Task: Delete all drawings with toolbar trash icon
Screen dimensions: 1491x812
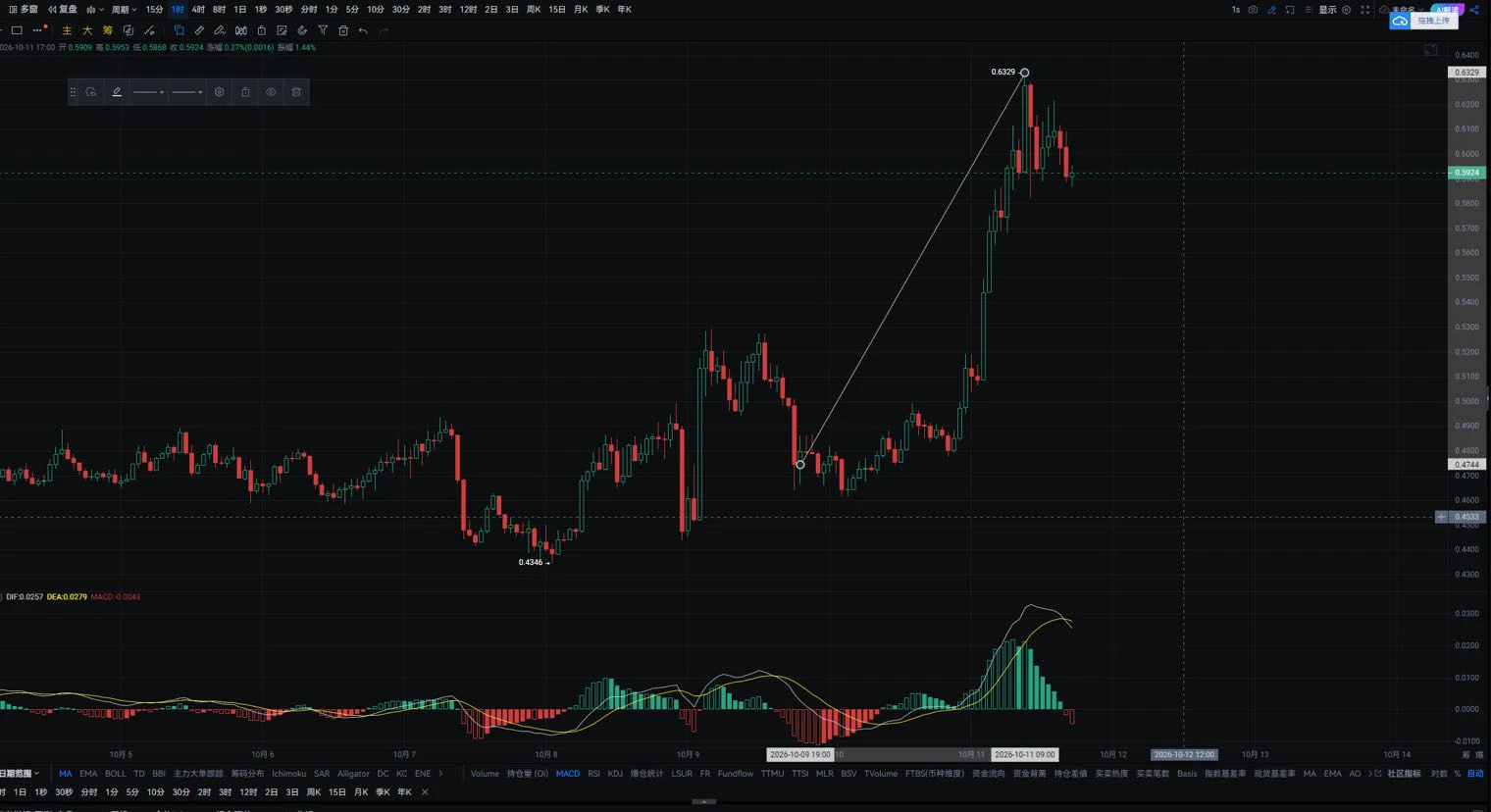Action: pyautogui.click(x=343, y=30)
